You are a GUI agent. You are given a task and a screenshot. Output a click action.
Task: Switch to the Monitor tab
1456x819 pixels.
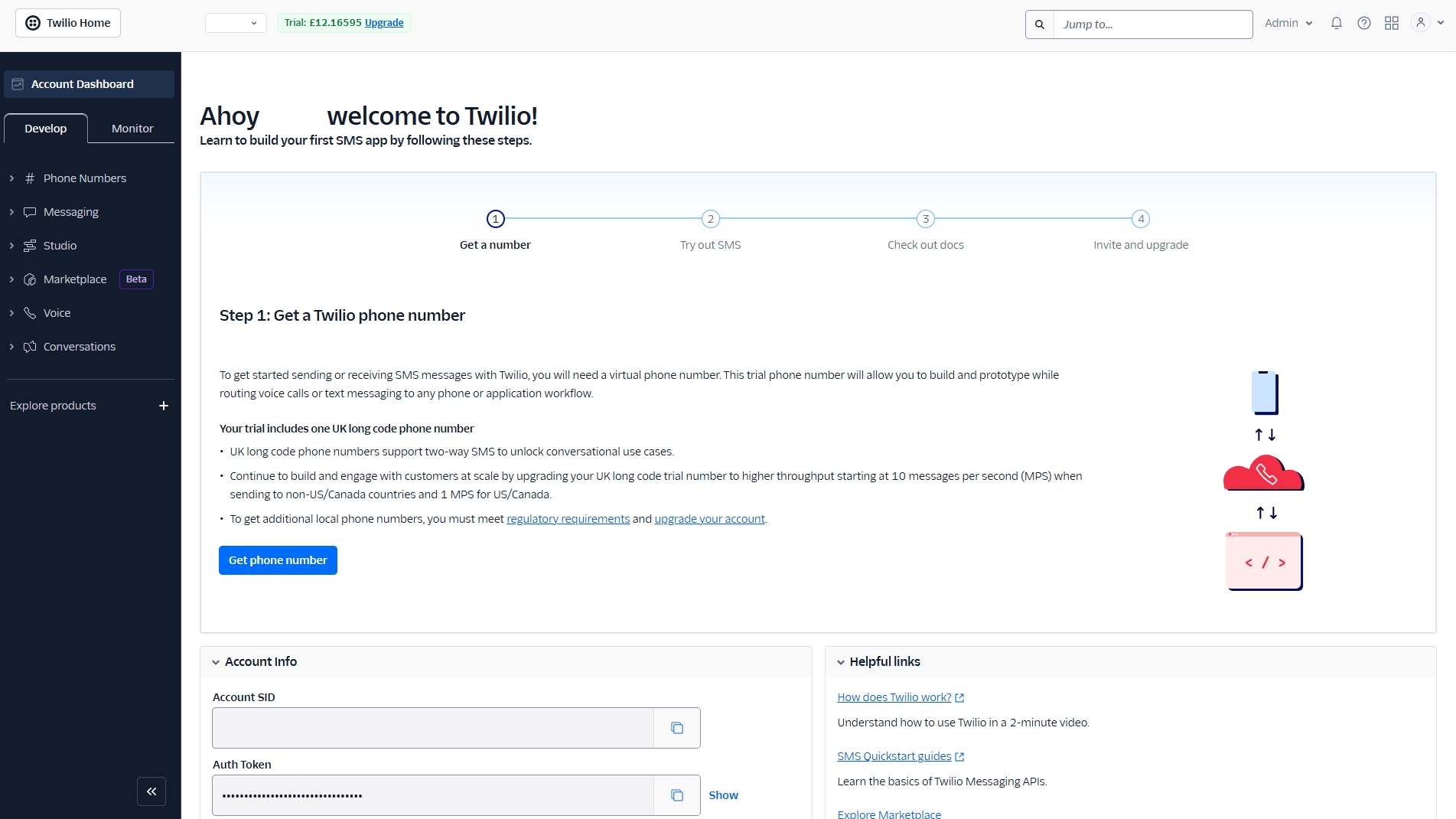click(x=132, y=129)
